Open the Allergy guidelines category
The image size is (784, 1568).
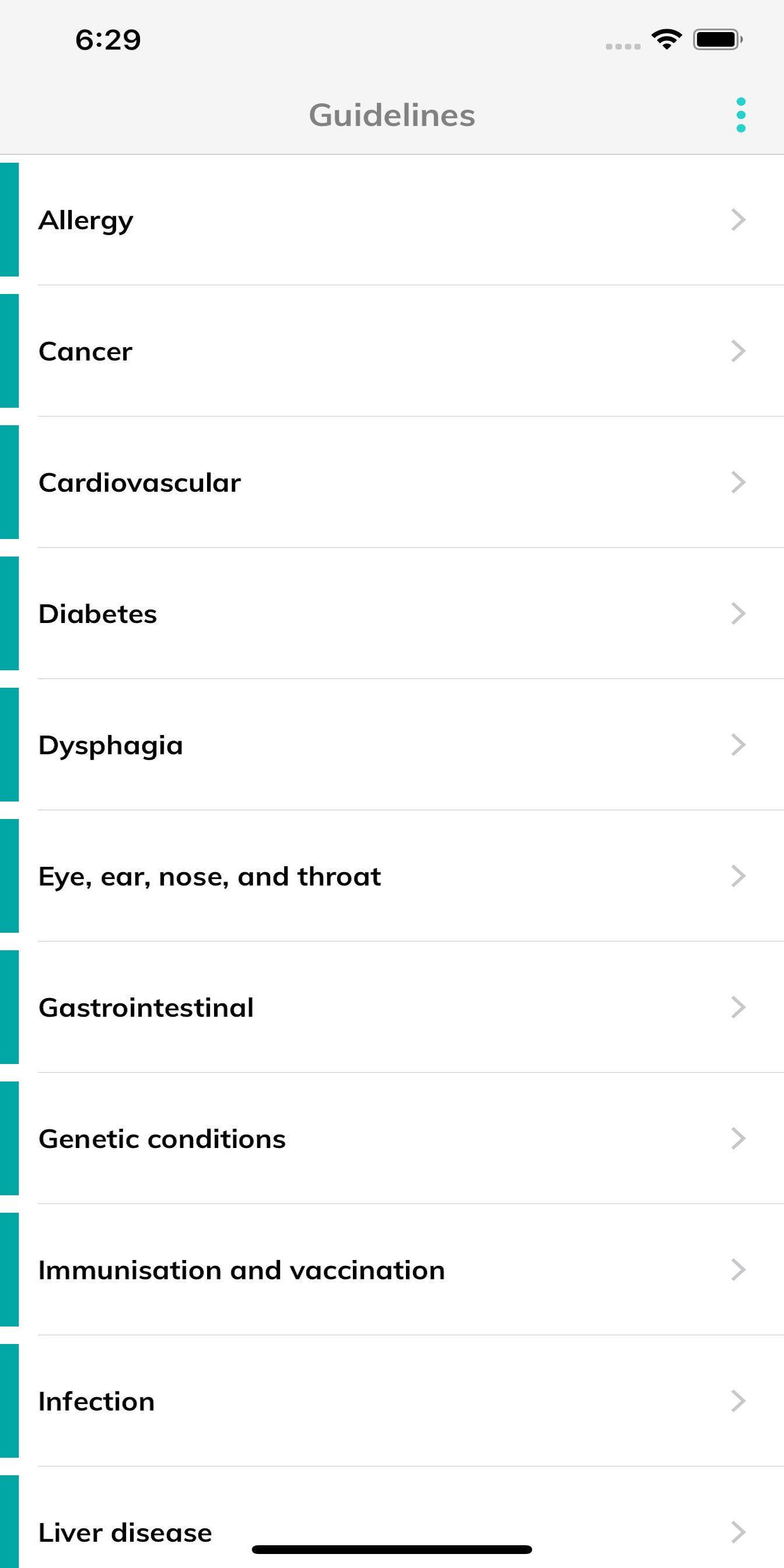coord(86,220)
